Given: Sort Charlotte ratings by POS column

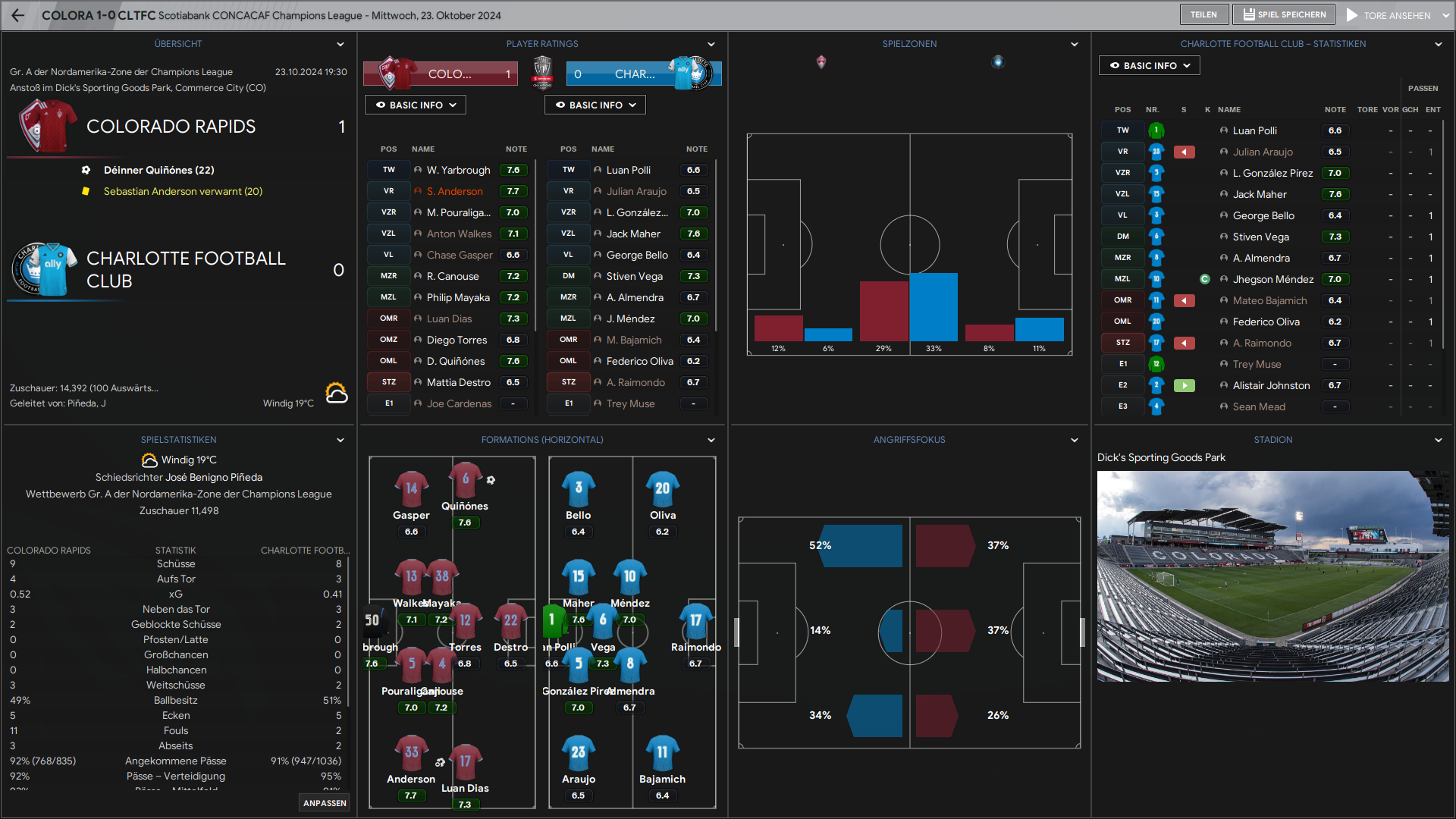Looking at the screenshot, I should pos(569,149).
